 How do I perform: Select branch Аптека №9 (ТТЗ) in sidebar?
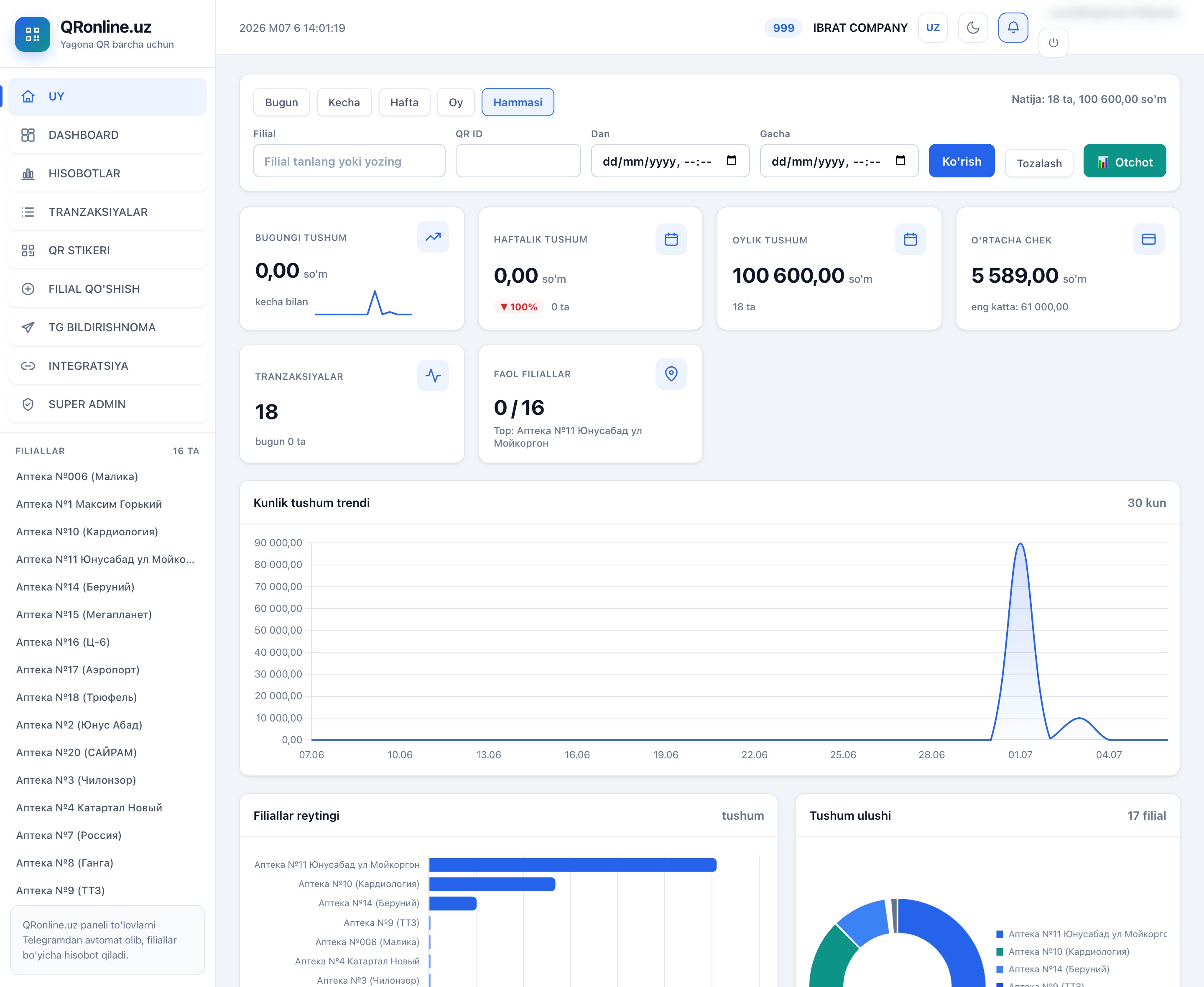(x=60, y=890)
